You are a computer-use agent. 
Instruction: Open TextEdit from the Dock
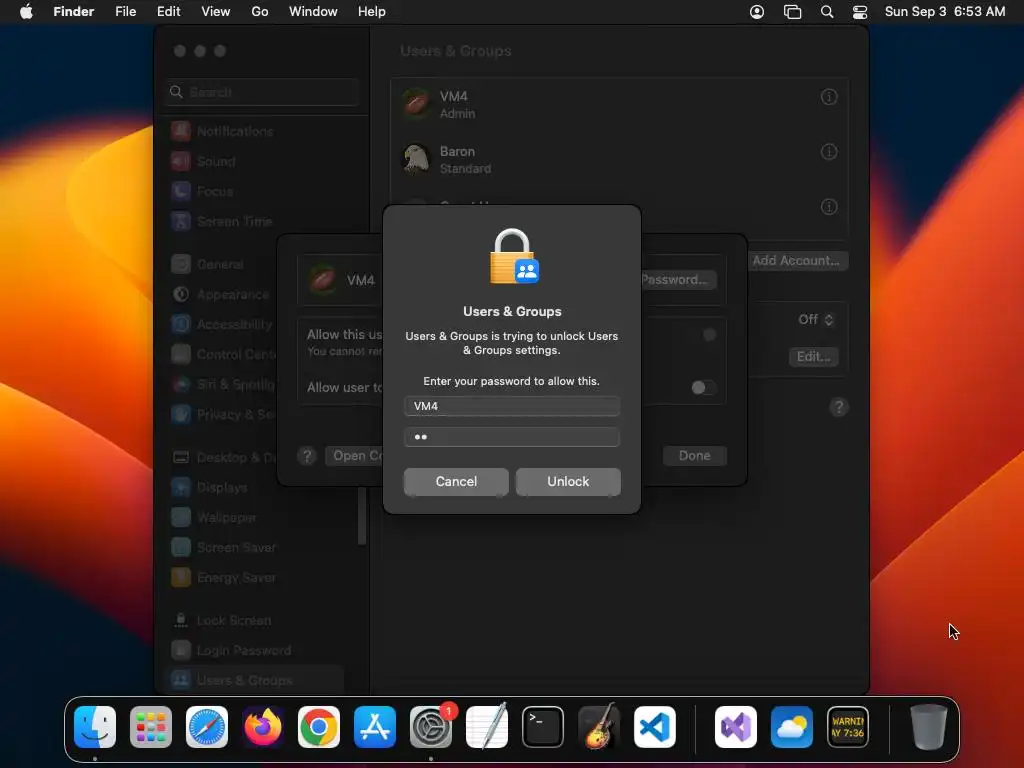tap(487, 727)
